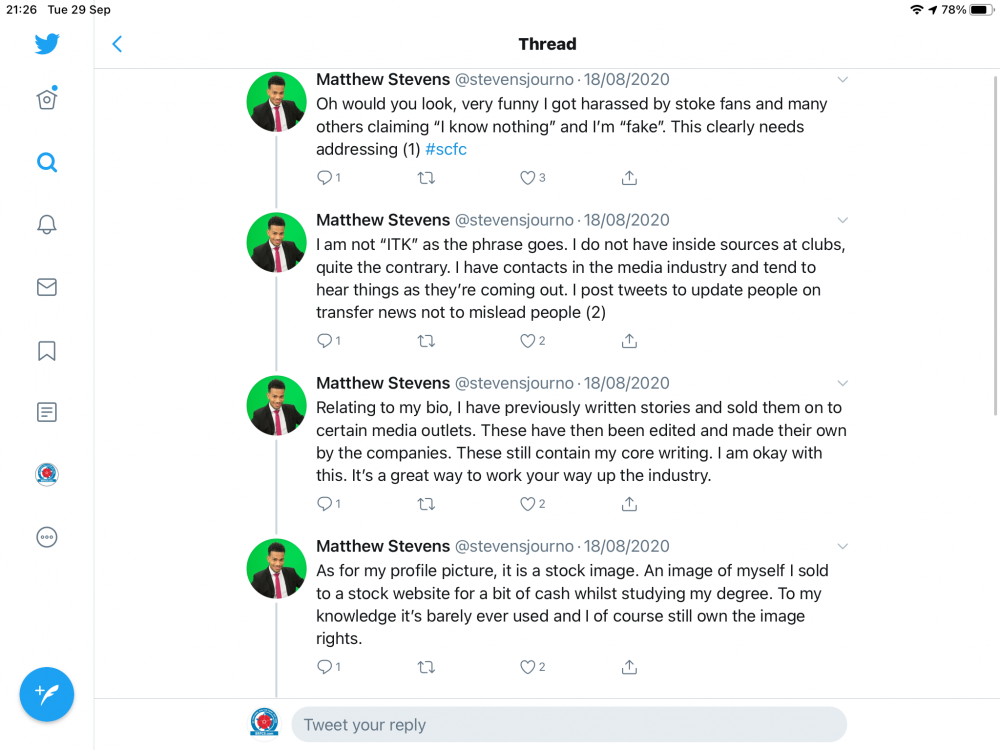Image resolution: width=1000 pixels, height=750 pixels.
Task: Like the first tweet about stoke fans
Action: [x=528, y=178]
